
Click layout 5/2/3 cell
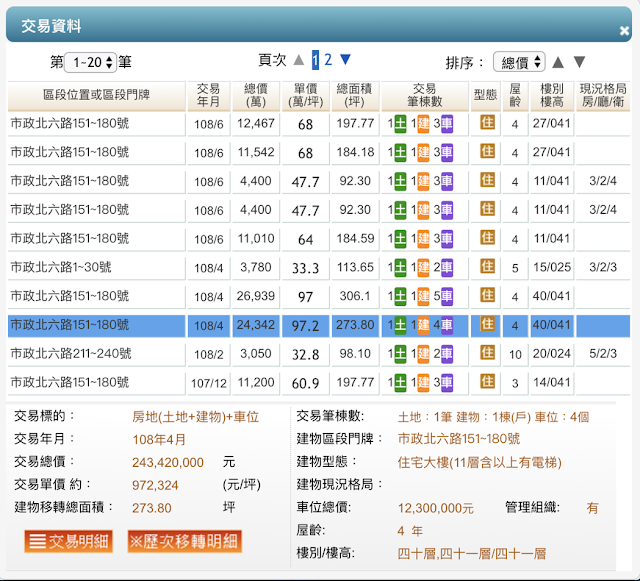(x=603, y=354)
